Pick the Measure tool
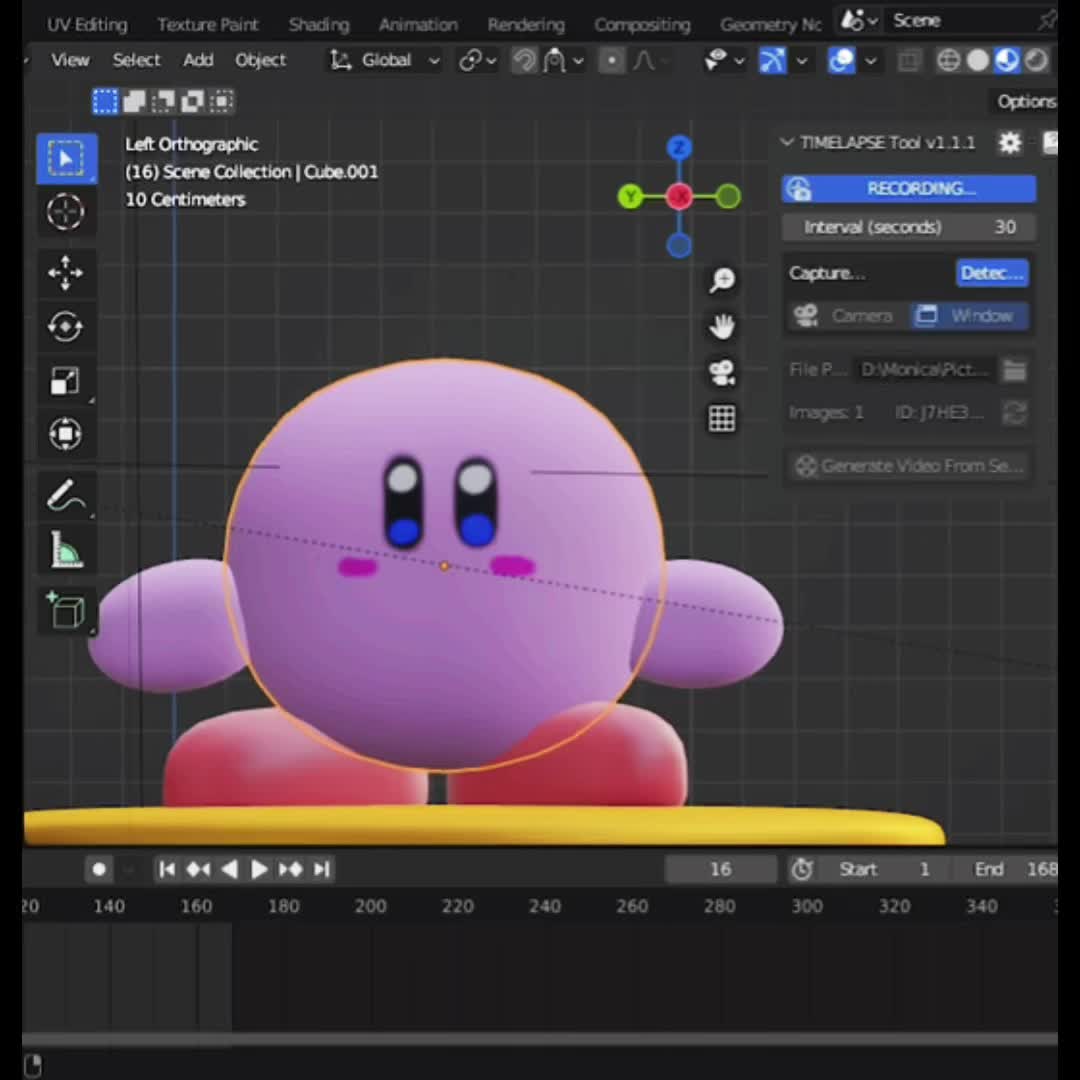Image resolution: width=1080 pixels, height=1080 pixels. (65, 550)
